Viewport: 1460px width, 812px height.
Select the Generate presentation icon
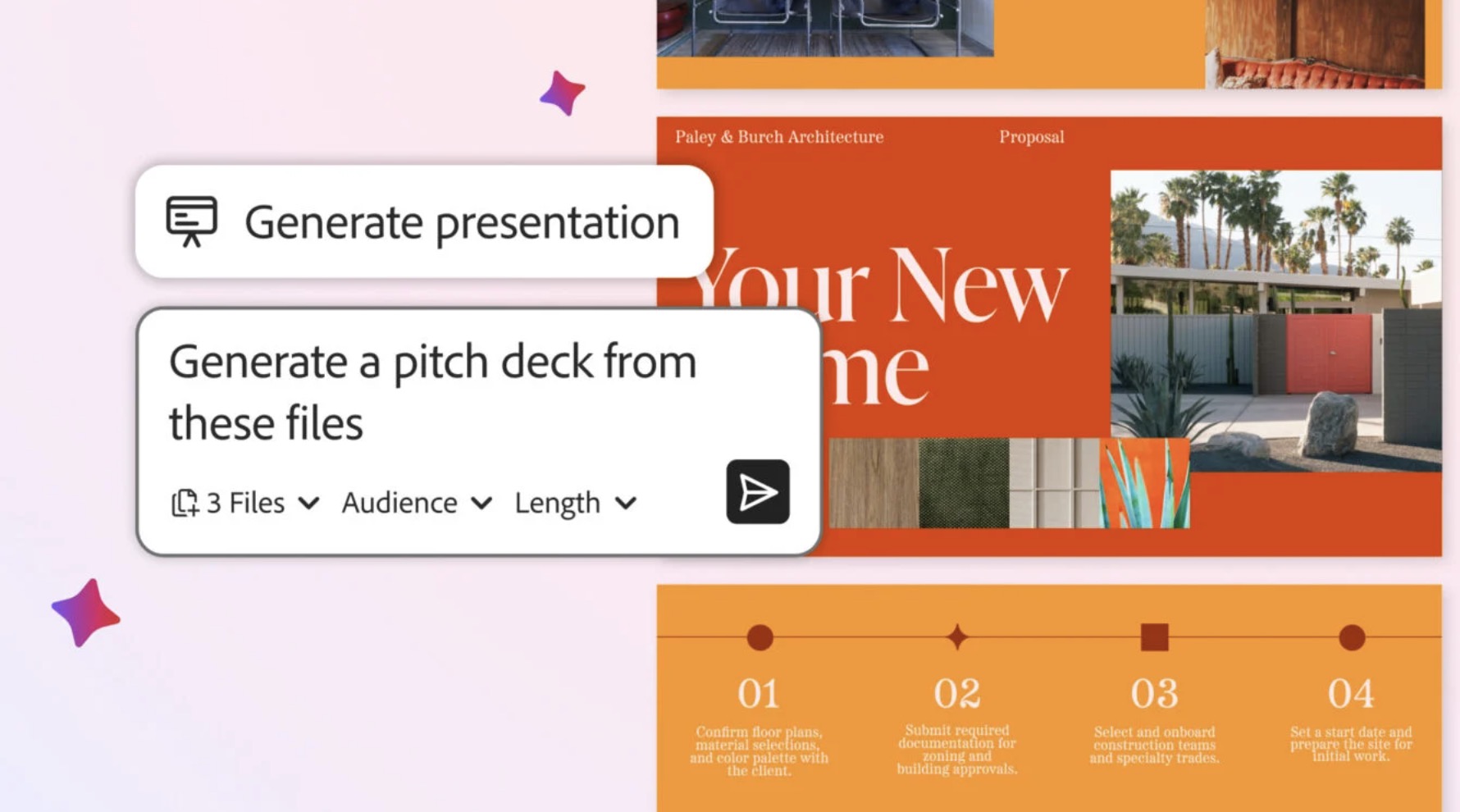(194, 220)
